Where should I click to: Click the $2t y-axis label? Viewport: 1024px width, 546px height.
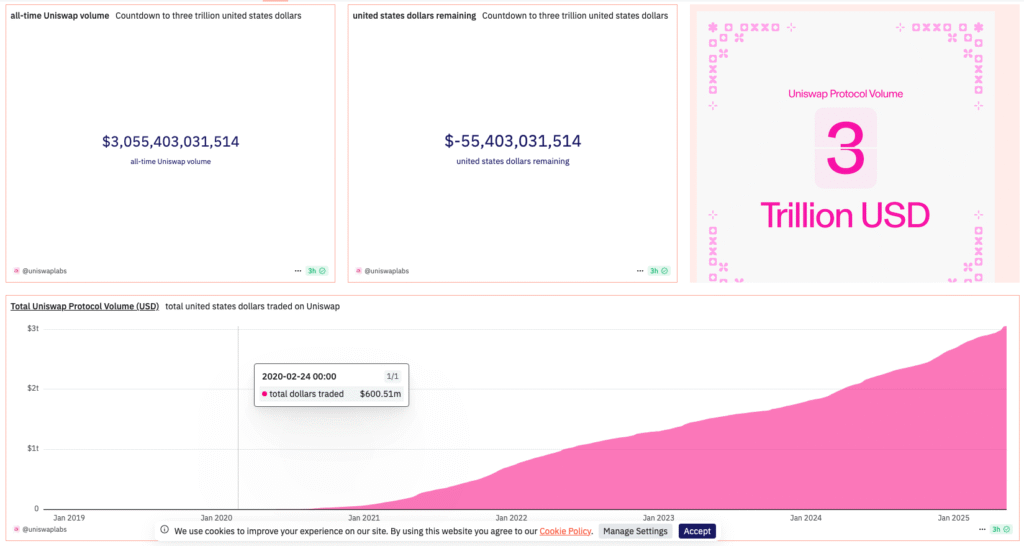pos(33,389)
